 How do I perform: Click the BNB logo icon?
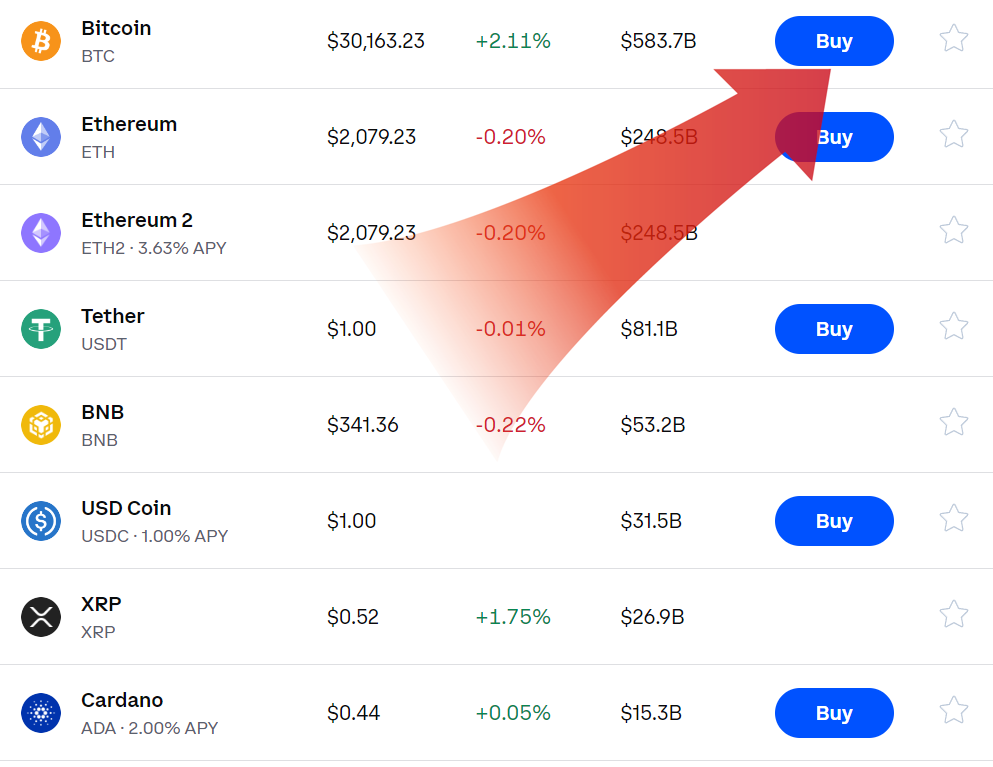(41, 425)
